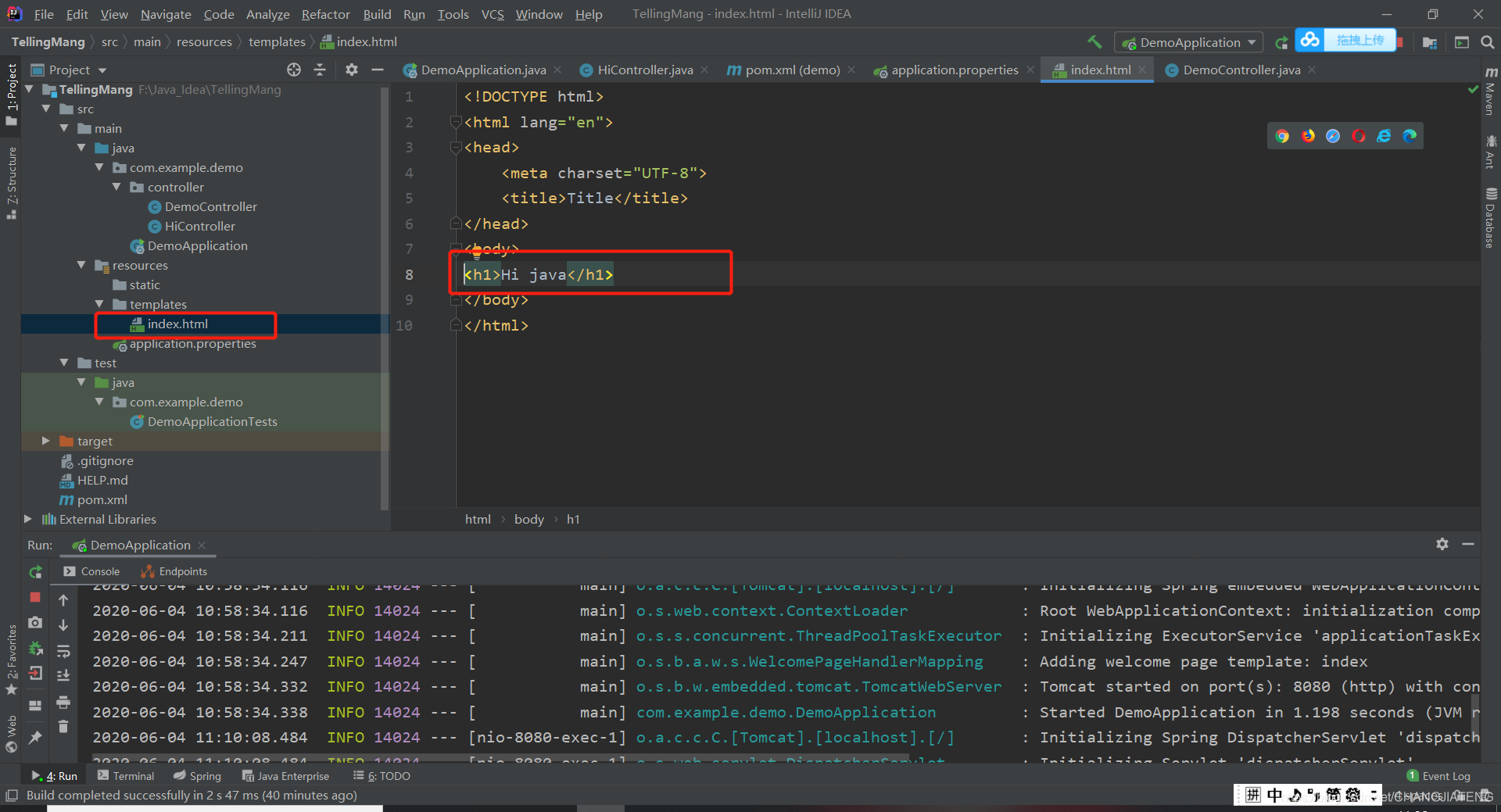Open index.html preview in Edge
Viewport: 1501px width, 812px height.
[1410, 136]
